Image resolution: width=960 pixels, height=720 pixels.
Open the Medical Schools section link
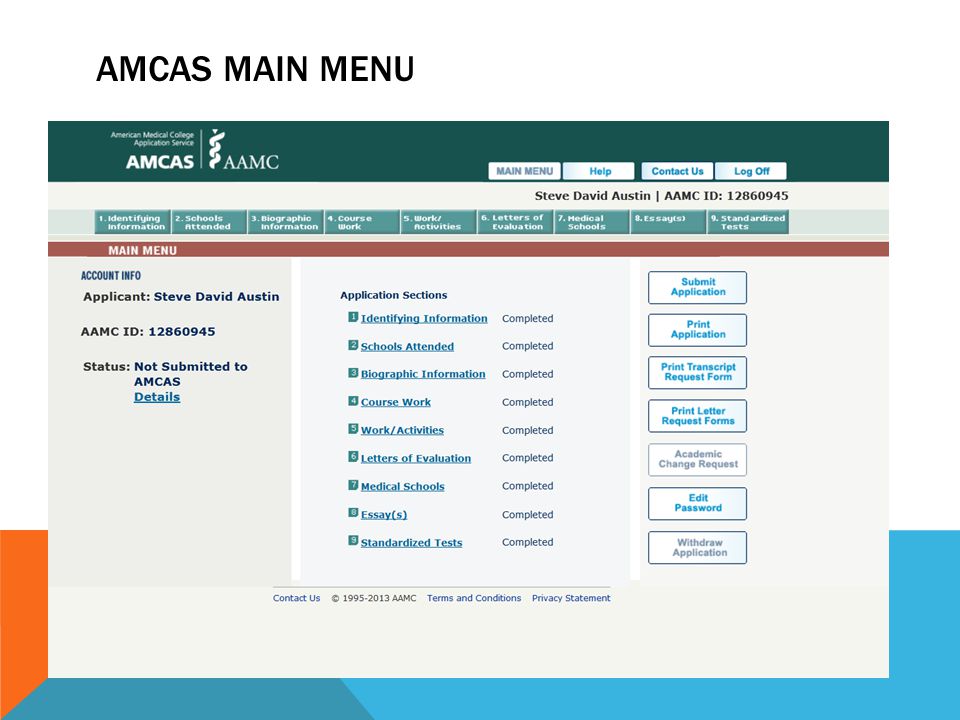point(402,487)
